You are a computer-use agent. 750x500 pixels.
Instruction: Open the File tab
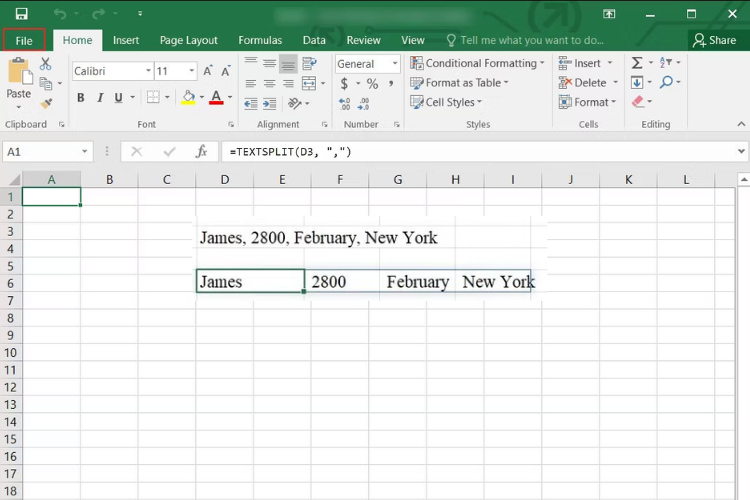click(24, 41)
